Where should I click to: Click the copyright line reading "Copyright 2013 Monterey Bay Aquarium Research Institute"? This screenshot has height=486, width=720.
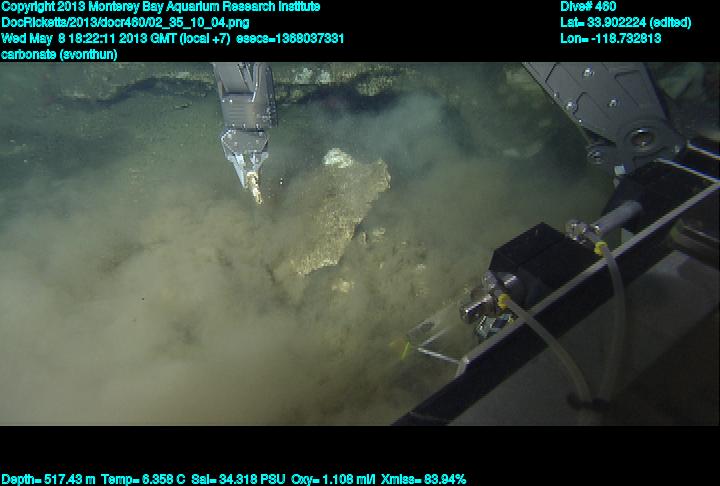(161, 7)
